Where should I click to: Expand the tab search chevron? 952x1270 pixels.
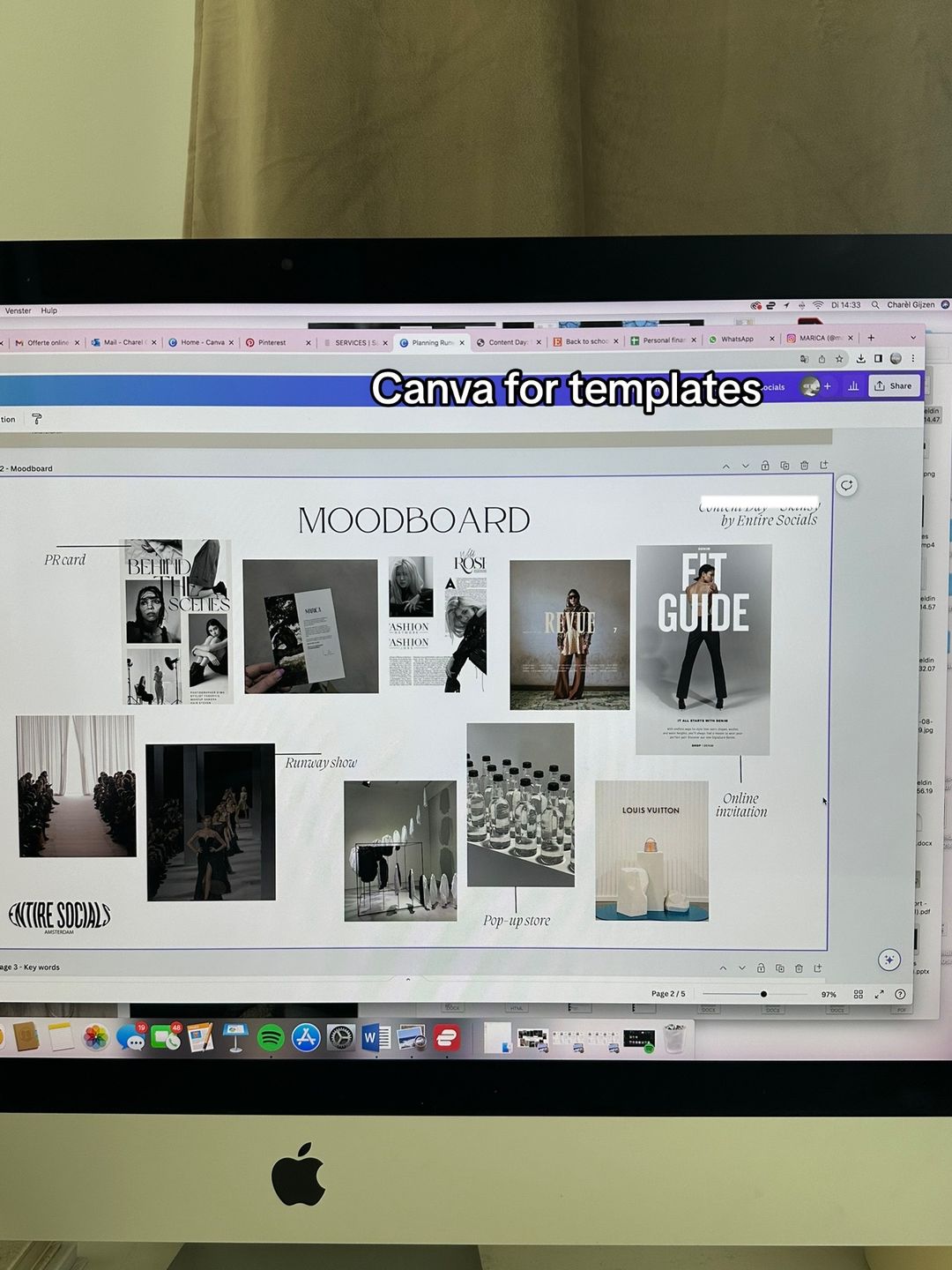pos(913,337)
